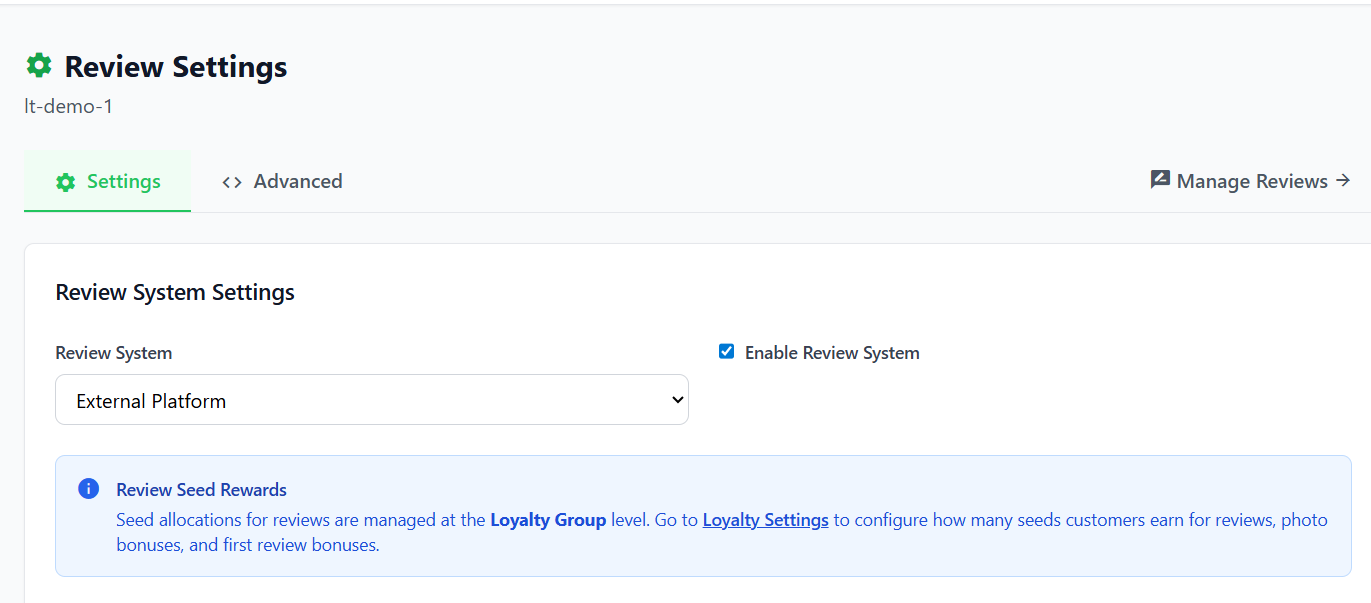
Task: Click the chevron arrow of the External Platform select
Action: (x=677, y=400)
